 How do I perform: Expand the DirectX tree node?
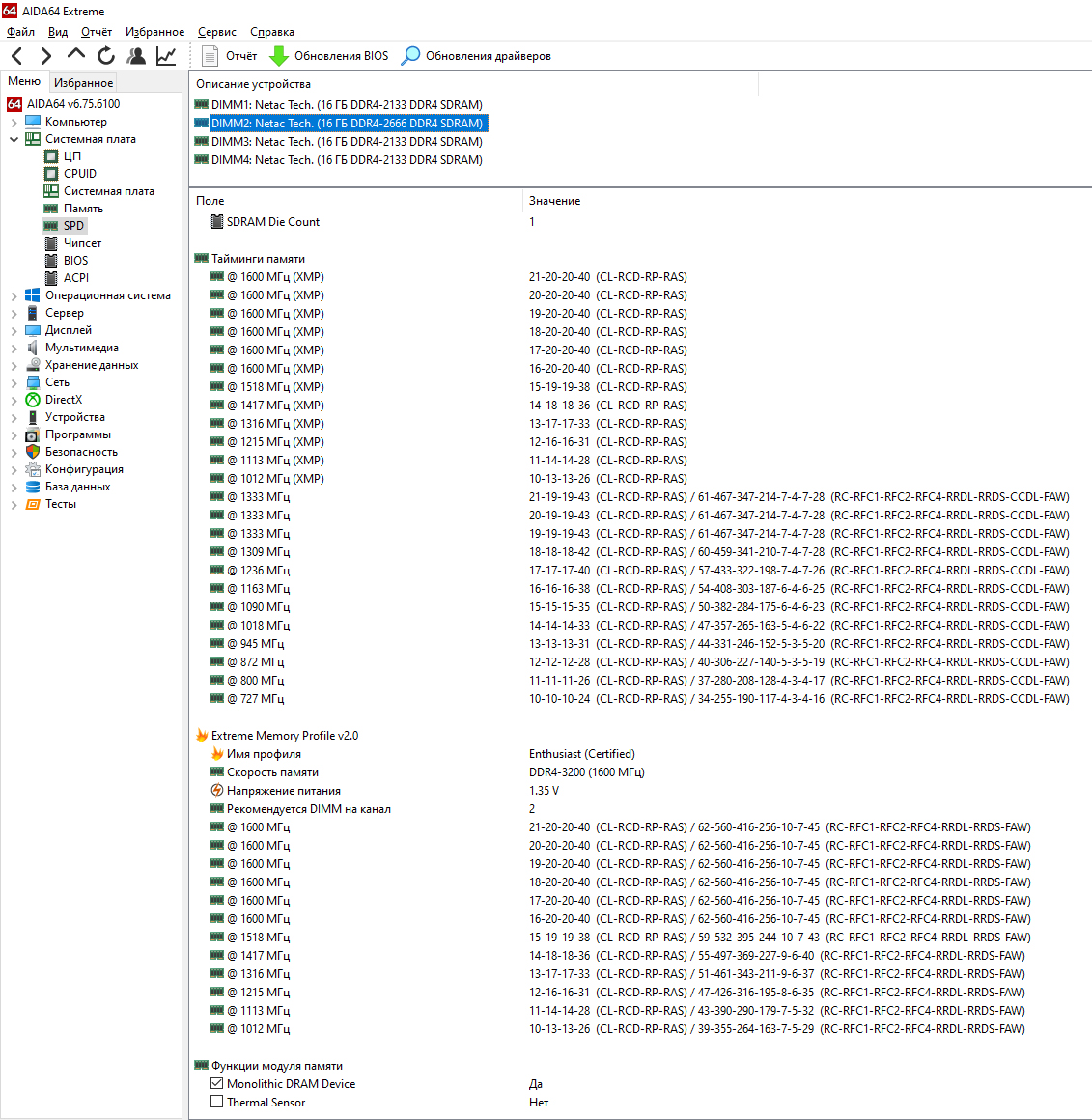pos(14,400)
